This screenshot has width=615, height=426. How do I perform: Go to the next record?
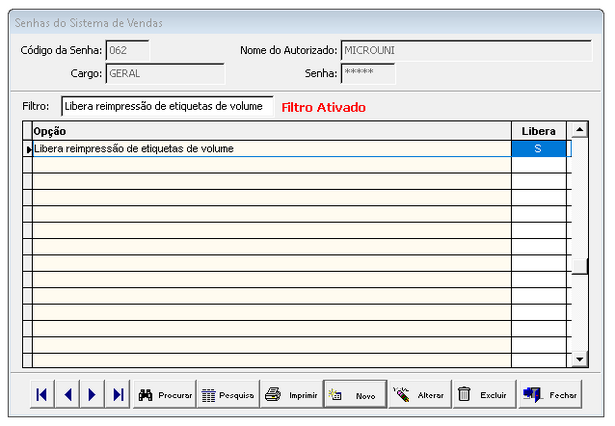click(x=93, y=395)
